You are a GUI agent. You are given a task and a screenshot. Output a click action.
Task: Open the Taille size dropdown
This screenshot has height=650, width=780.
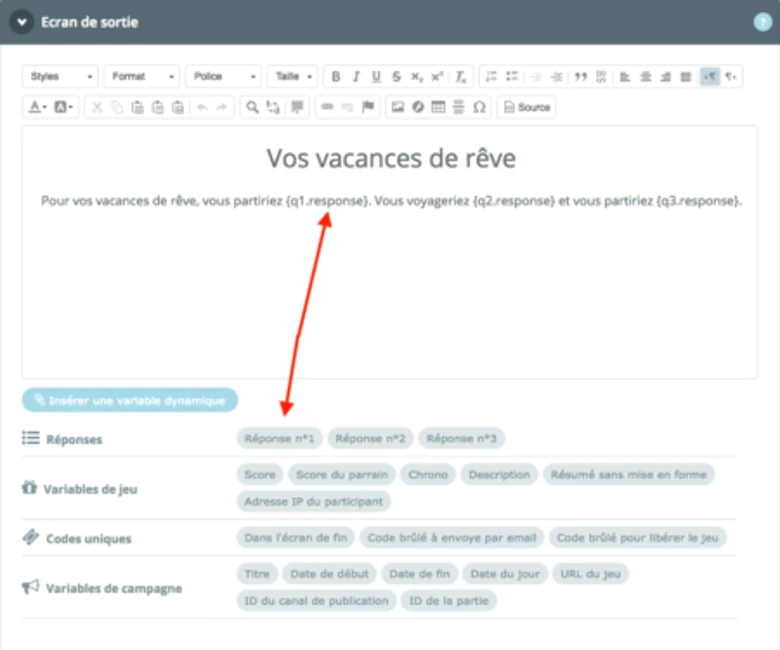point(293,77)
